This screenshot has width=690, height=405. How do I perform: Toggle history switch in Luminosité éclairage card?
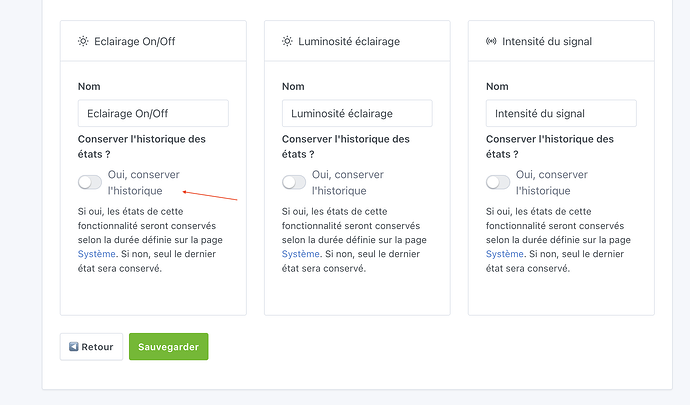294,182
